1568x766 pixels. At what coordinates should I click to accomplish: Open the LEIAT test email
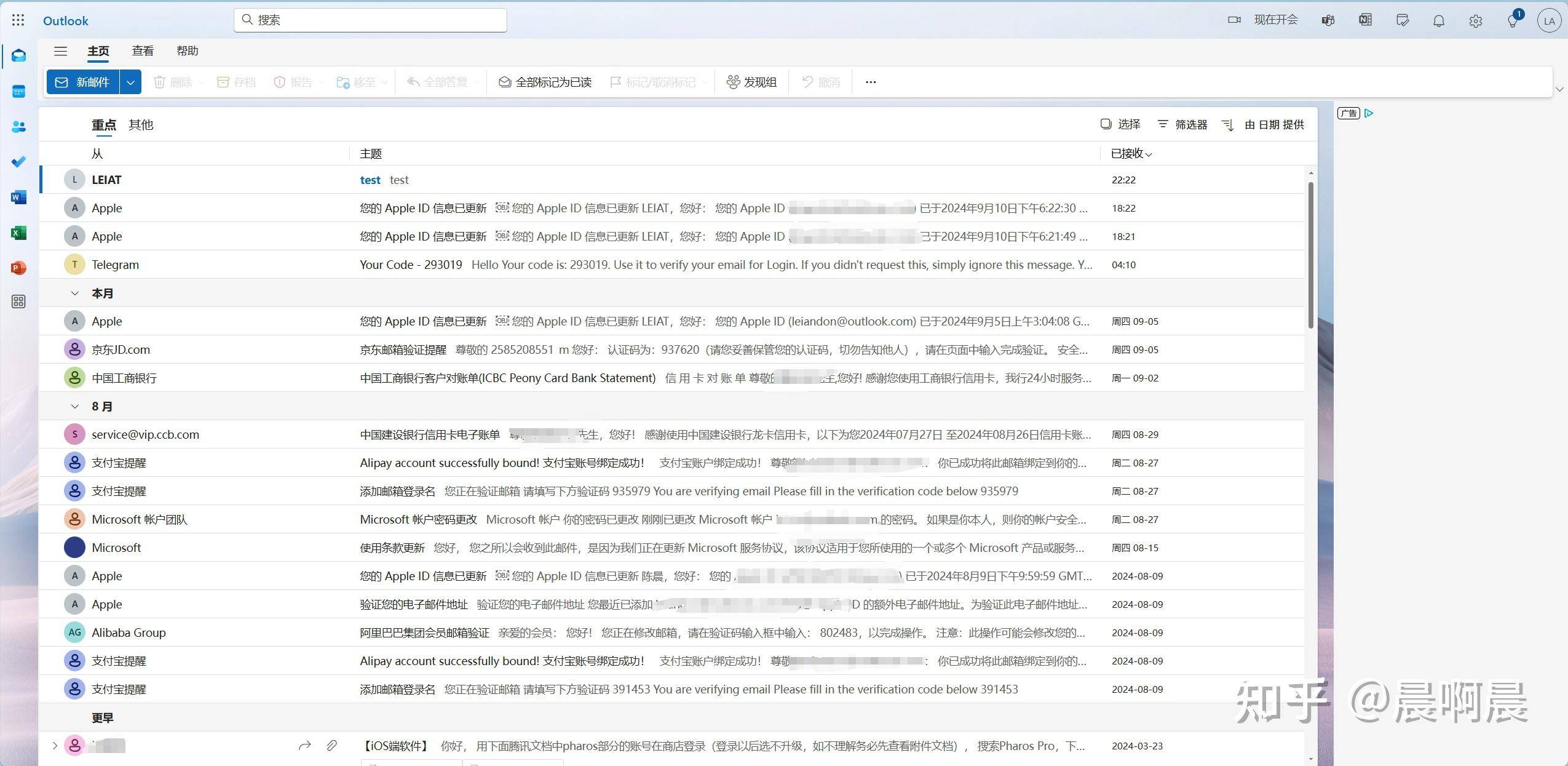point(671,180)
